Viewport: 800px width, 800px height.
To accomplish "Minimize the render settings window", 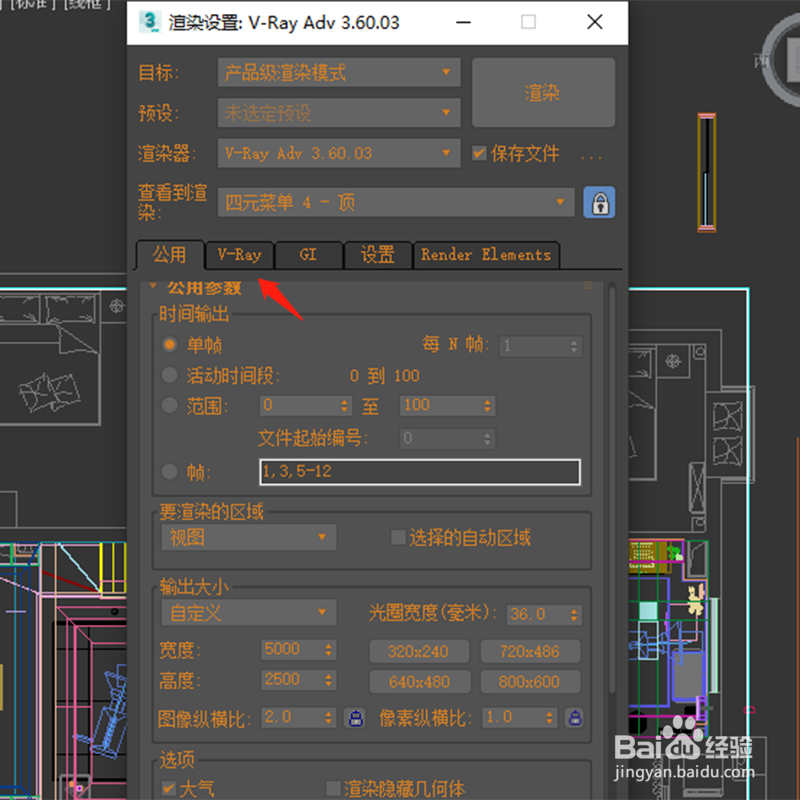I will click(463, 22).
